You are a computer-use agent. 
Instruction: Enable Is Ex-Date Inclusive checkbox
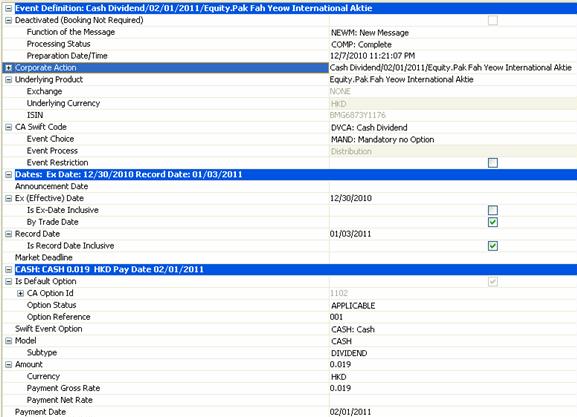coord(493,210)
